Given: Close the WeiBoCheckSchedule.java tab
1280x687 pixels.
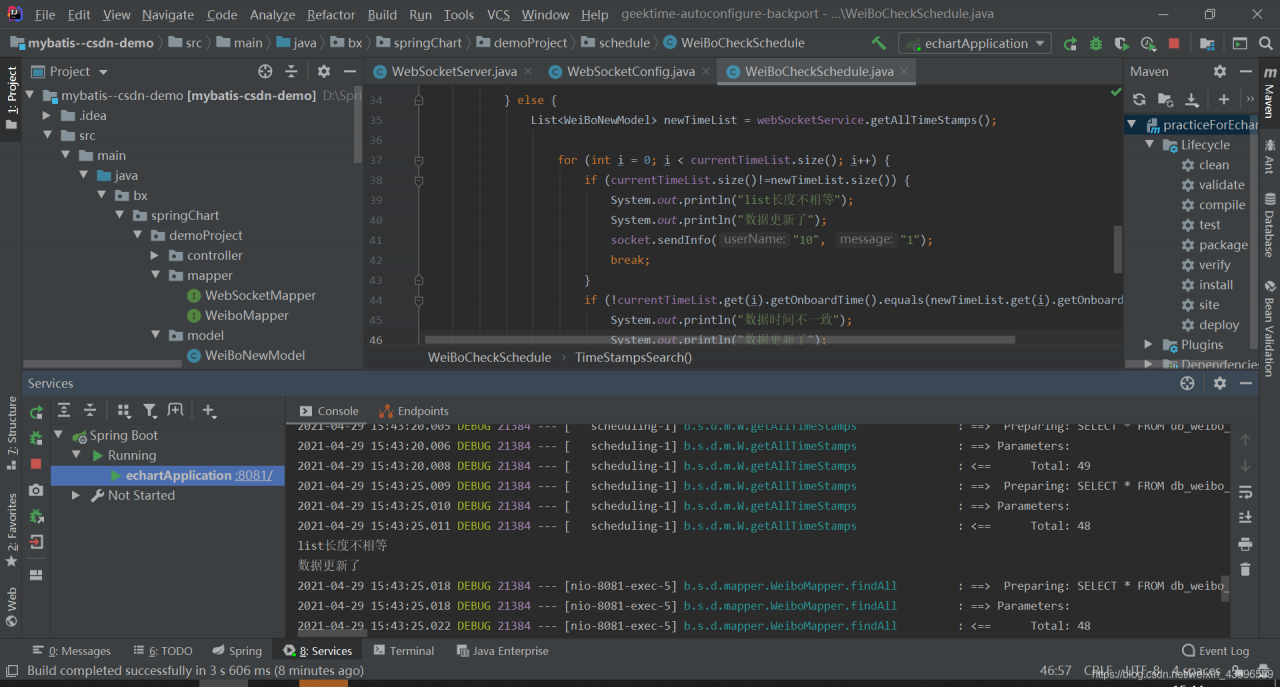Looking at the screenshot, I should pyautogui.click(x=906, y=72).
